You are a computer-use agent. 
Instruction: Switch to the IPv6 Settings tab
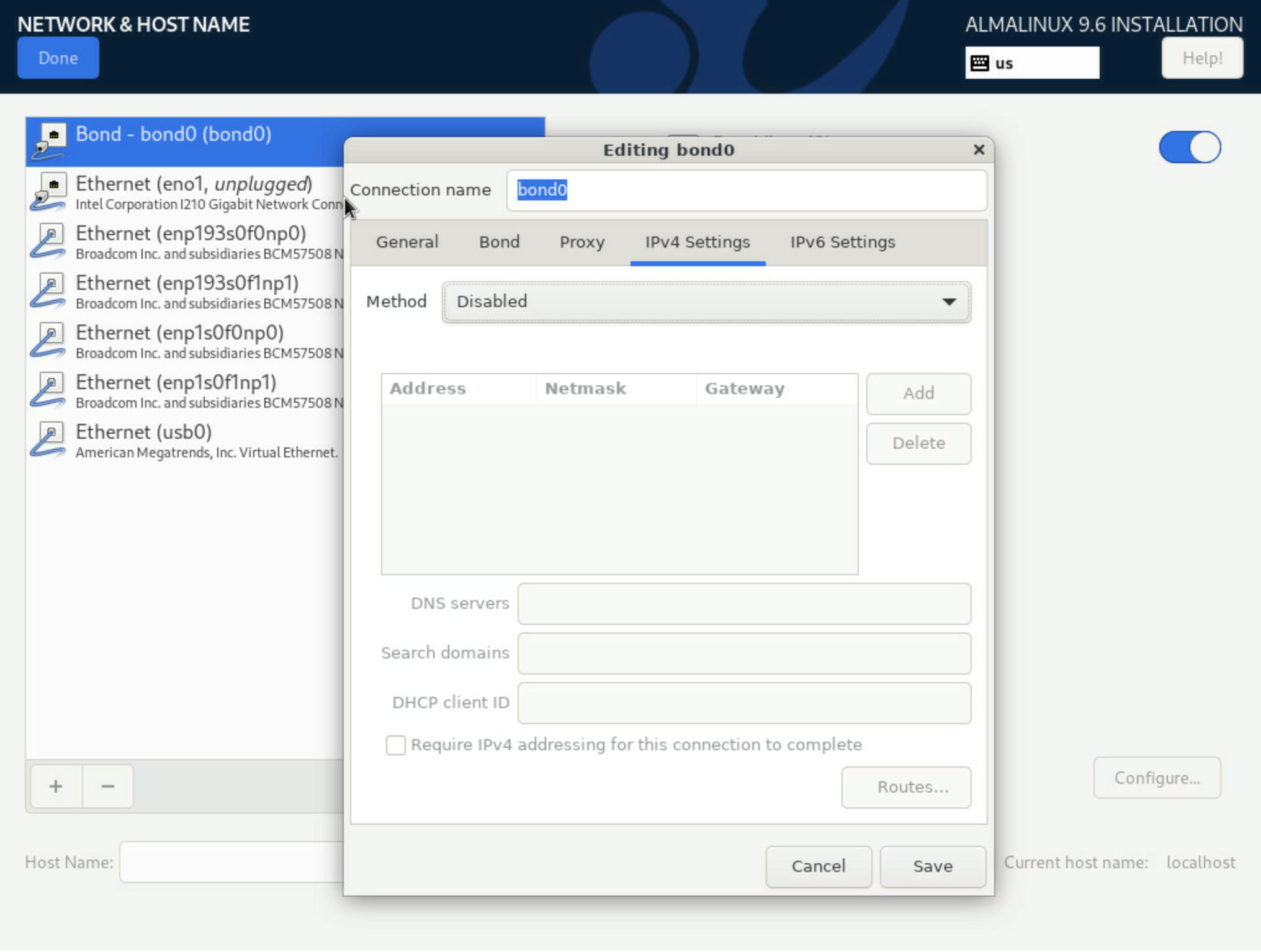tap(843, 243)
